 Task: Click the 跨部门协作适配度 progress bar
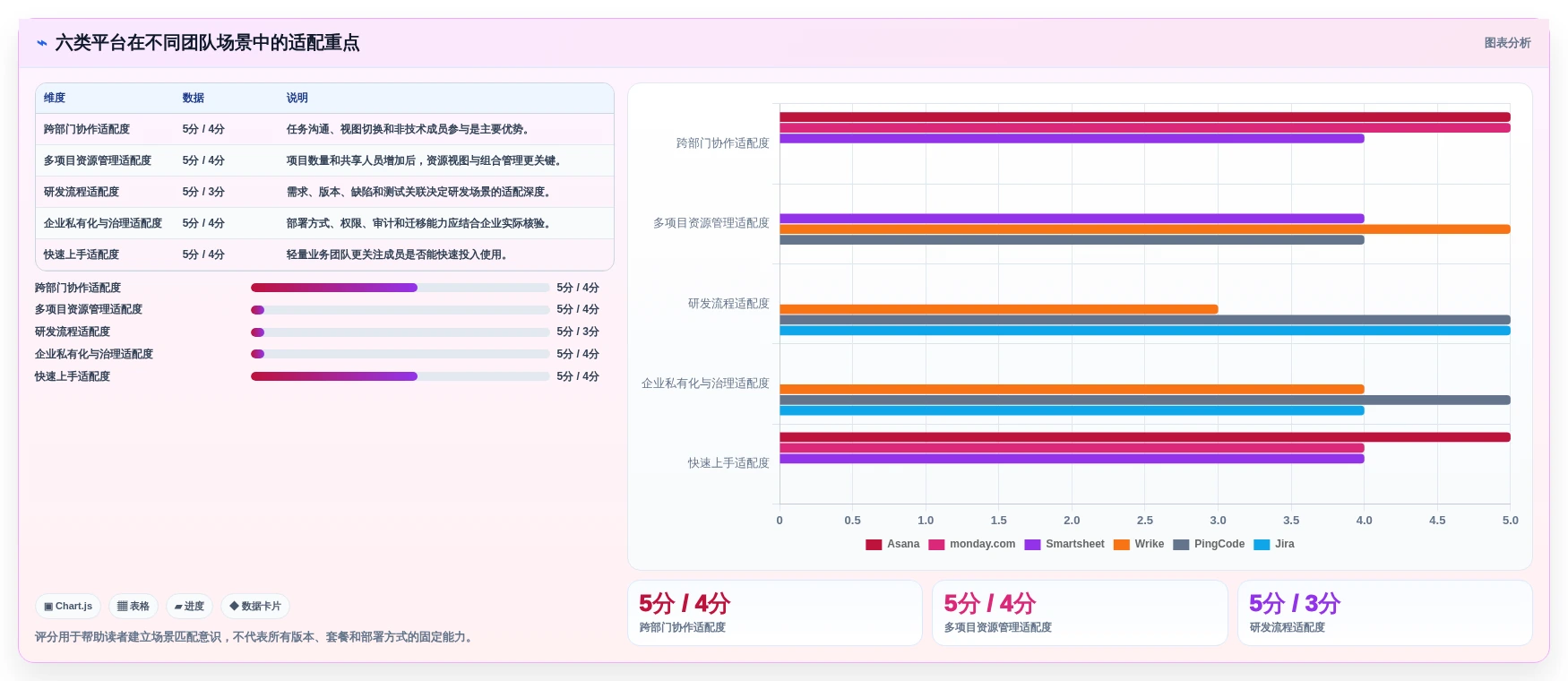coord(401,288)
